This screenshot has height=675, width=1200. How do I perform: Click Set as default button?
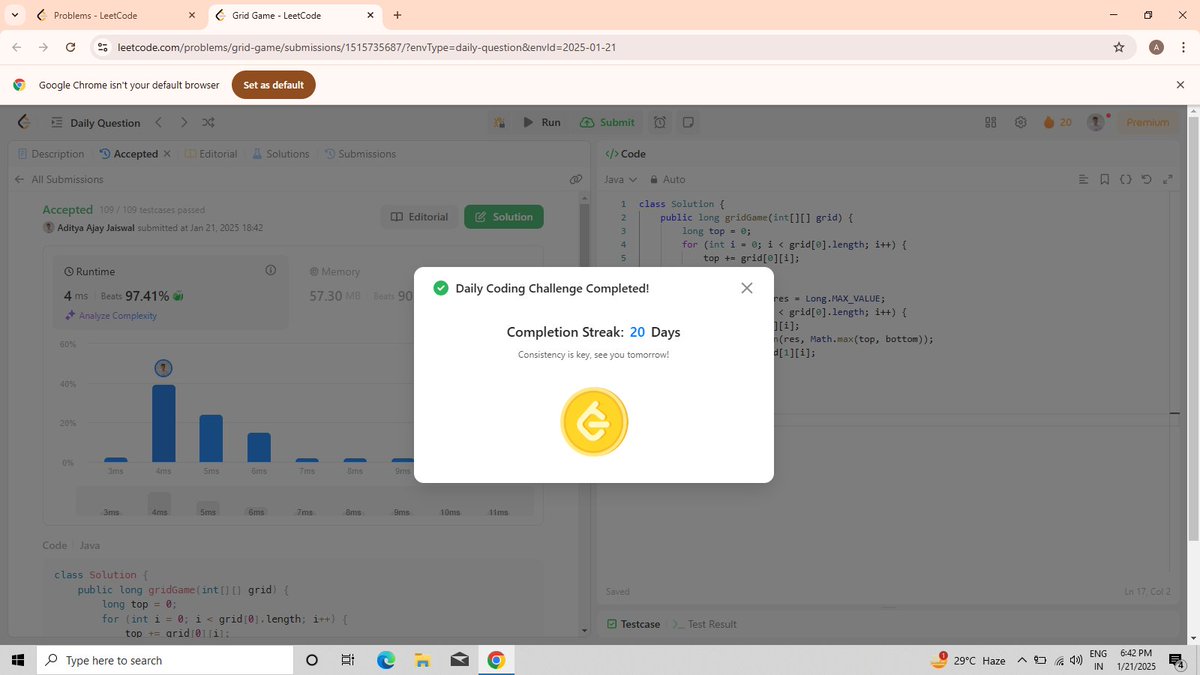pos(274,85)
